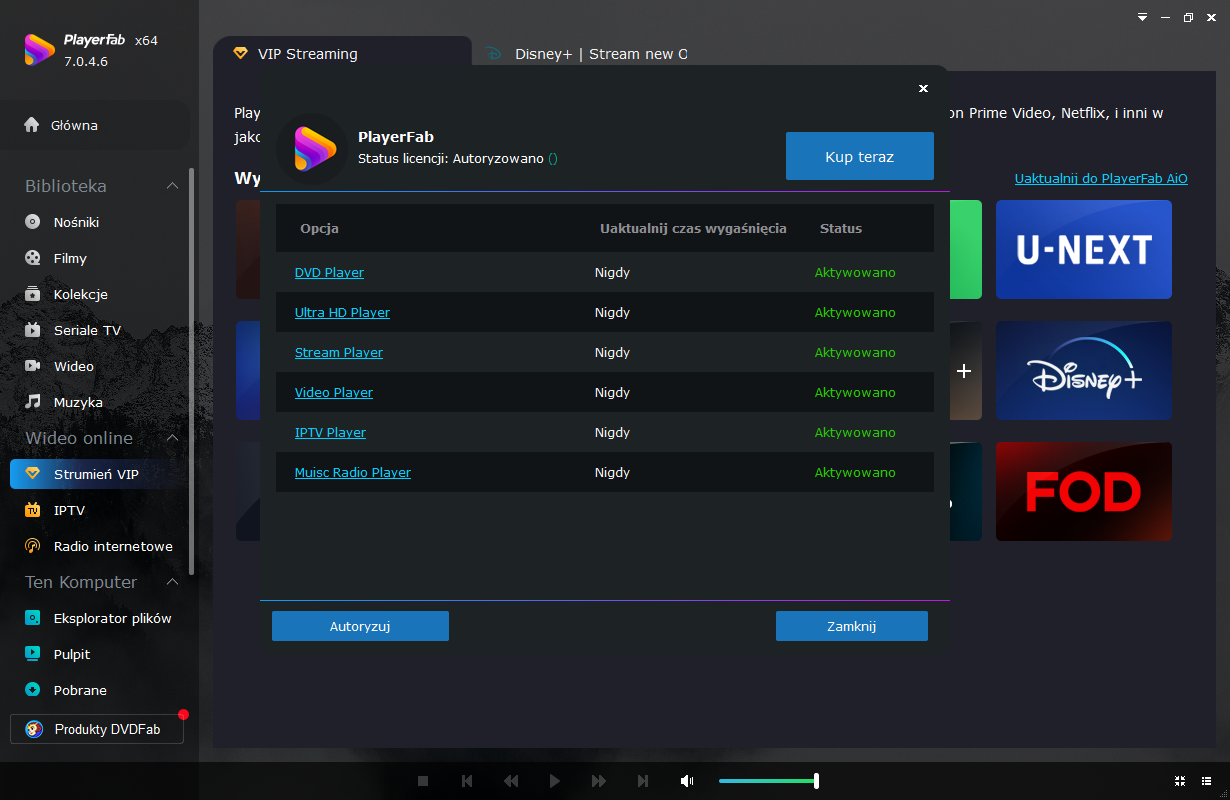1230x800 pixels.
Task: Open U-NEXT streaming tile
Action: 1083,249
